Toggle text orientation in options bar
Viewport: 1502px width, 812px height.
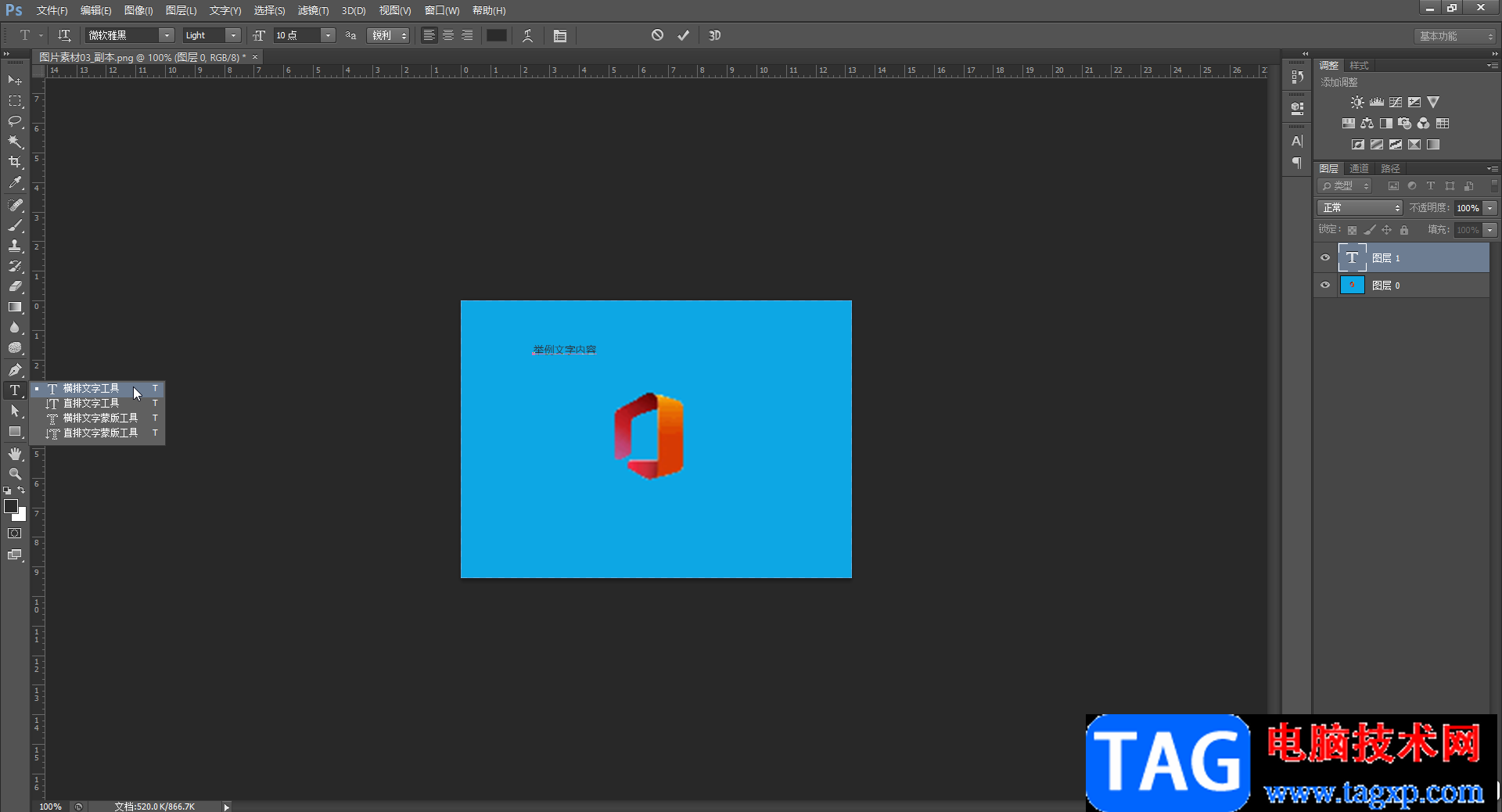click(64, 35)
